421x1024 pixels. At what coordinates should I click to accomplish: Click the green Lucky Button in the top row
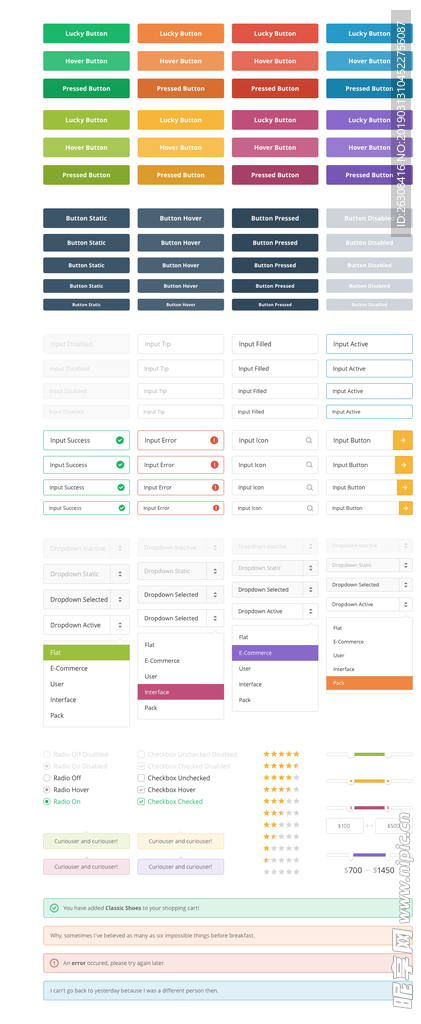(86, 33)
